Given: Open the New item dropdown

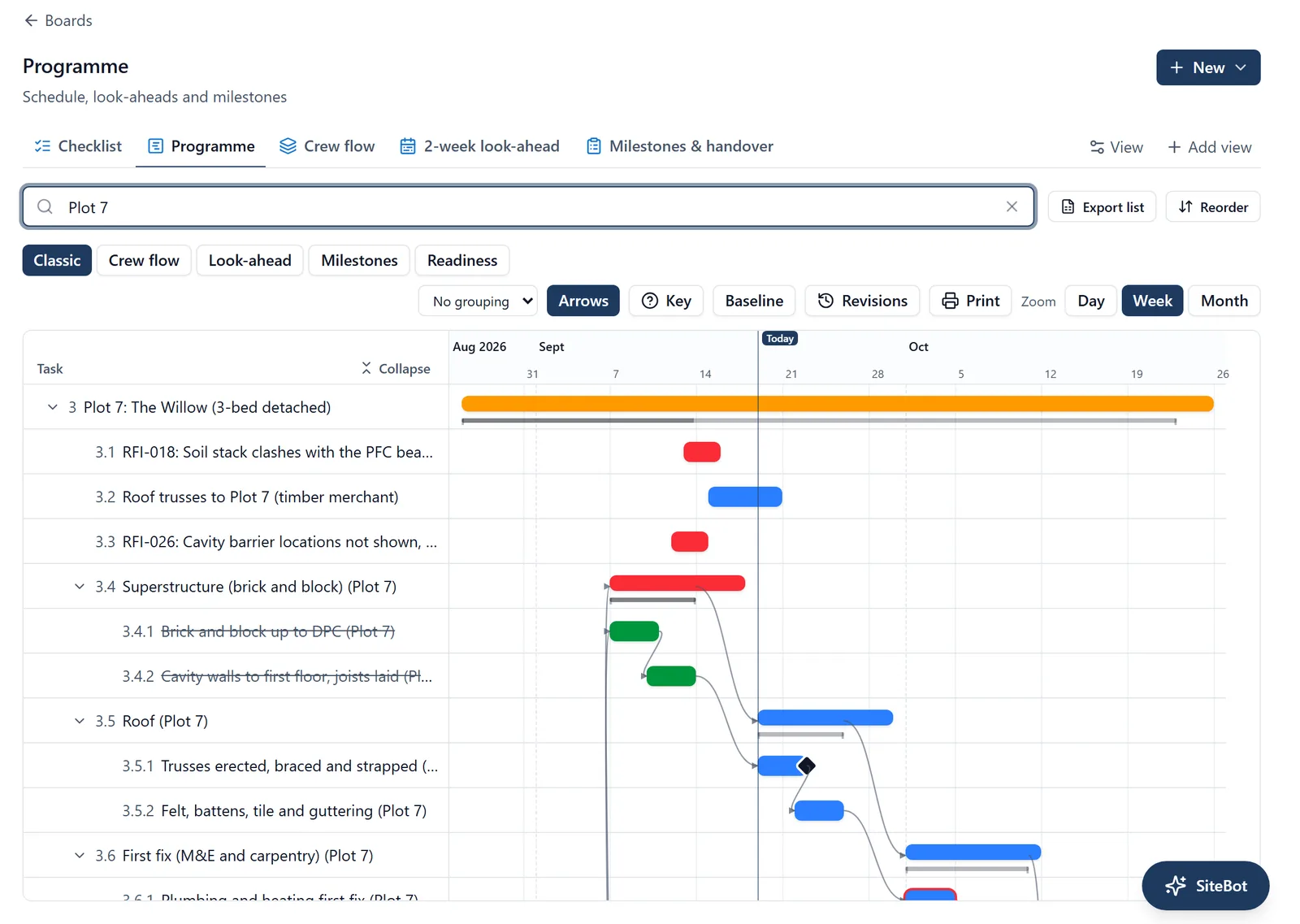Looking at the screenshot, I should click(x=1207, y=67).
